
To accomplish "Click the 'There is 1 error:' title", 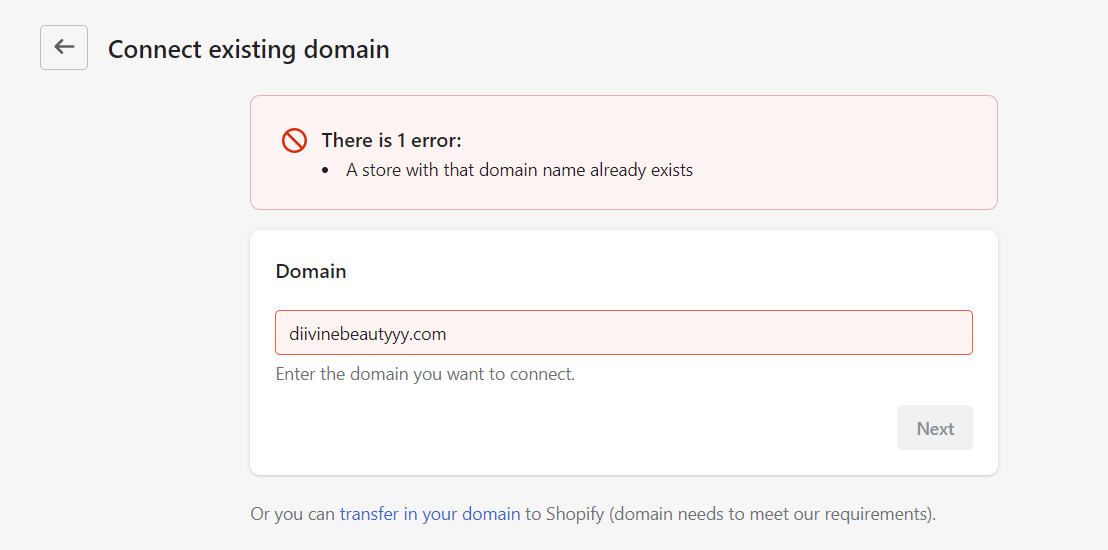I will [x=391, y=140].
